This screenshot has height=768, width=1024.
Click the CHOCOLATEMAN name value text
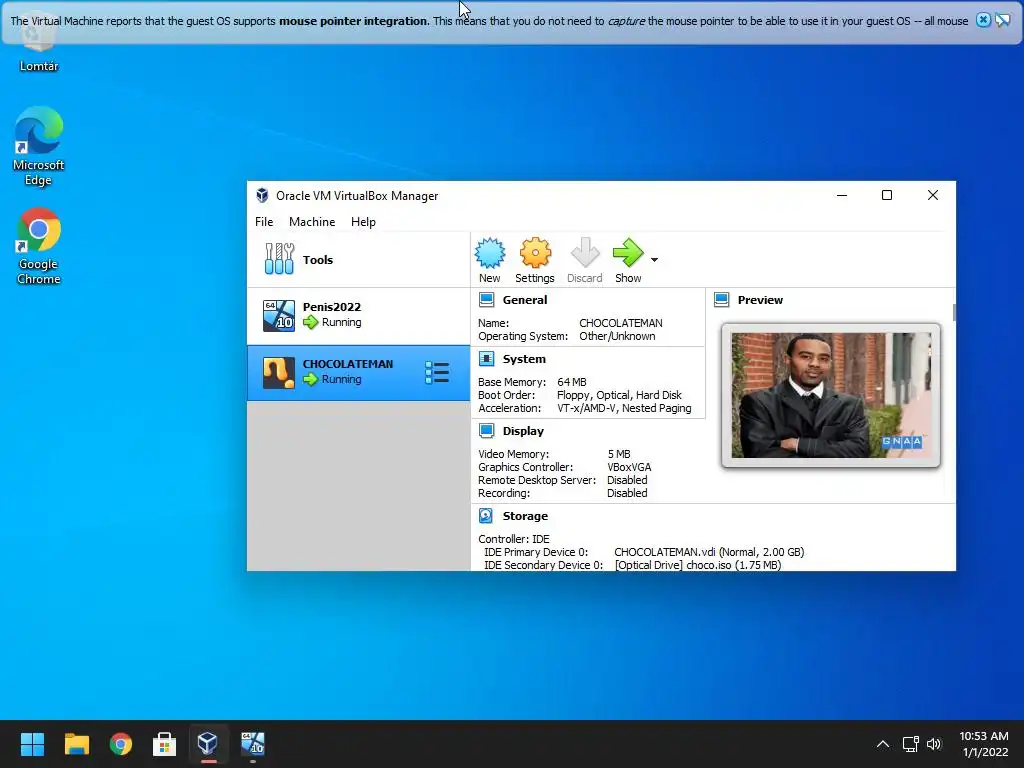click(620, 323)
